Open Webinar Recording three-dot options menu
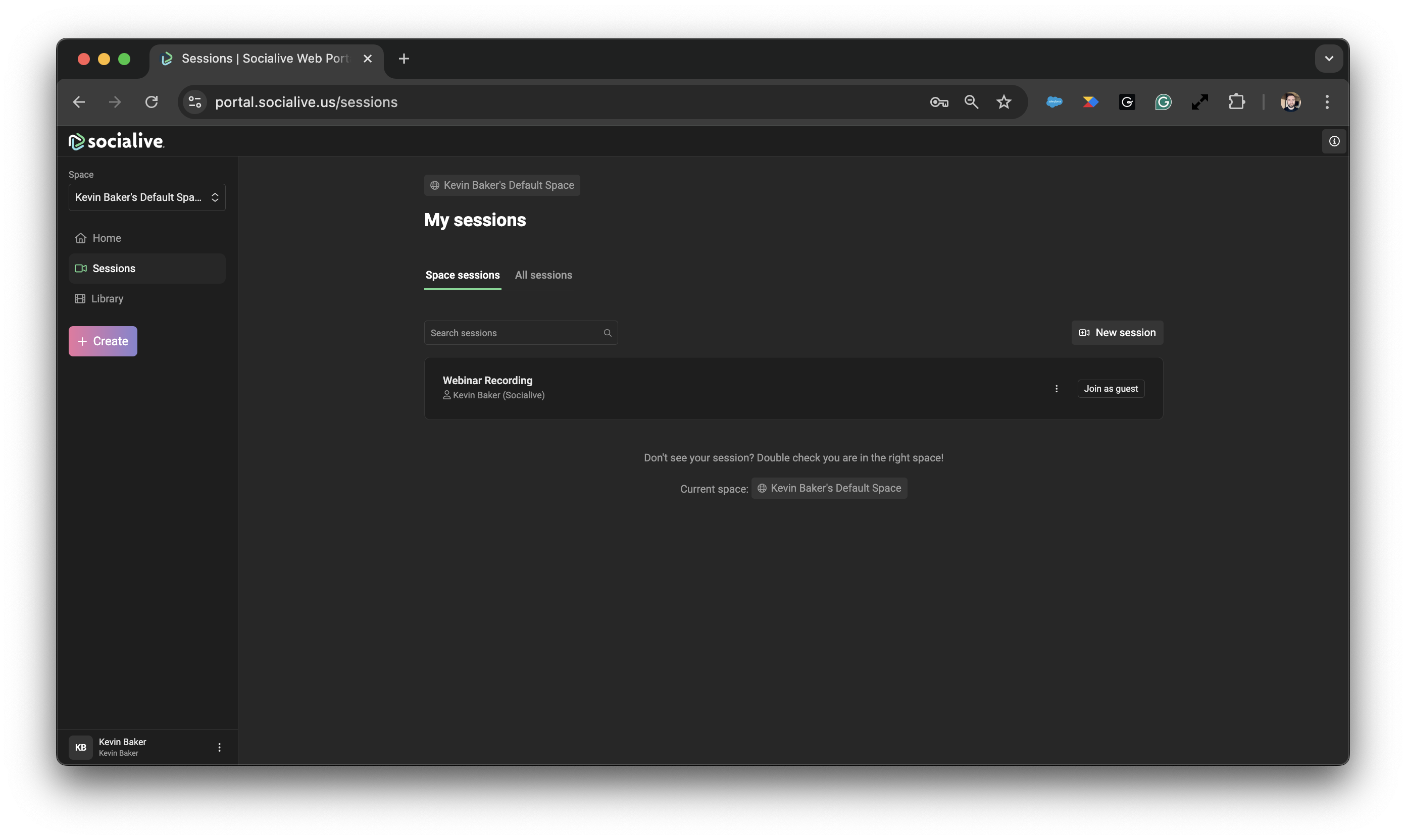Viewport: 1406px width, 840px height. click(x=1056, y=388)
